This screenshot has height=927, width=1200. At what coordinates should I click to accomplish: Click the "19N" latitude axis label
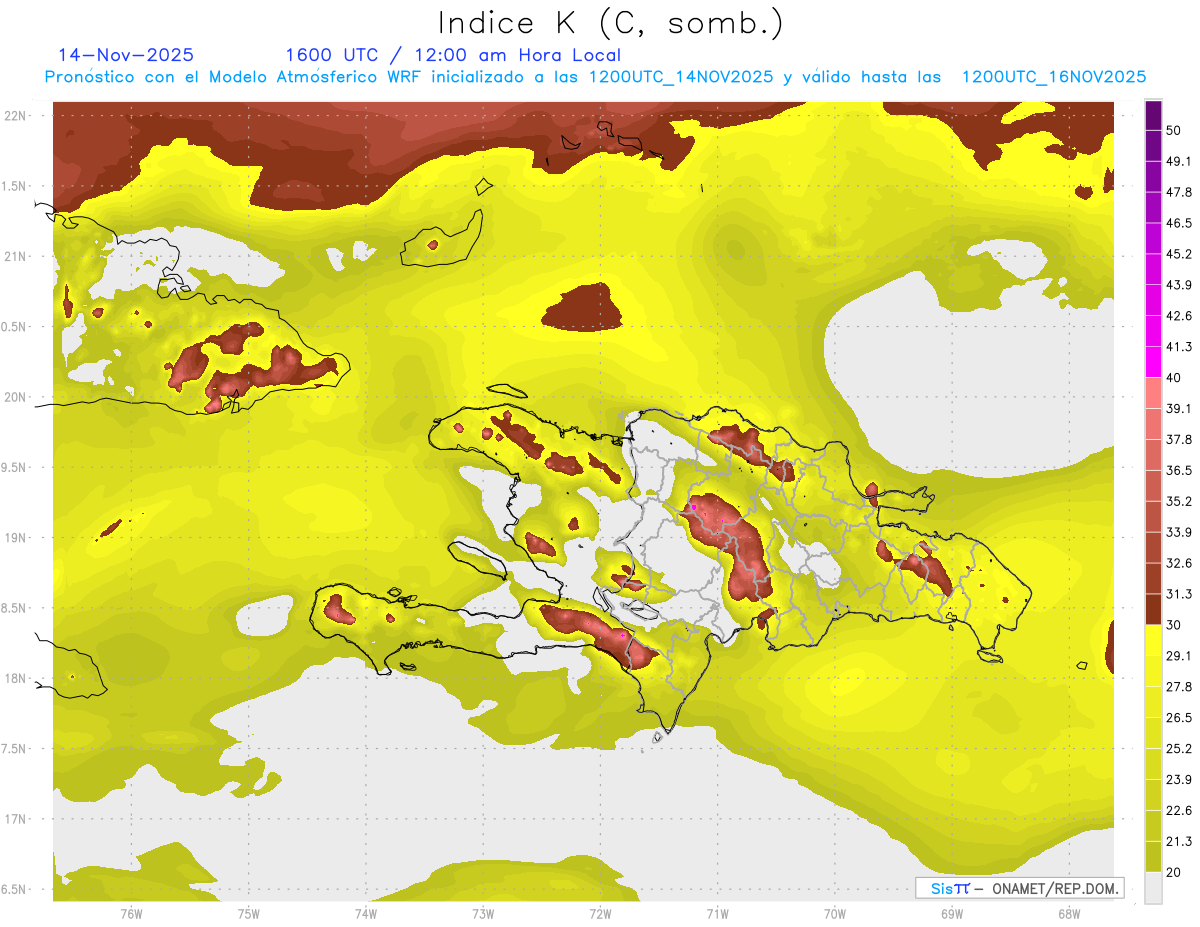coord(17,538)
